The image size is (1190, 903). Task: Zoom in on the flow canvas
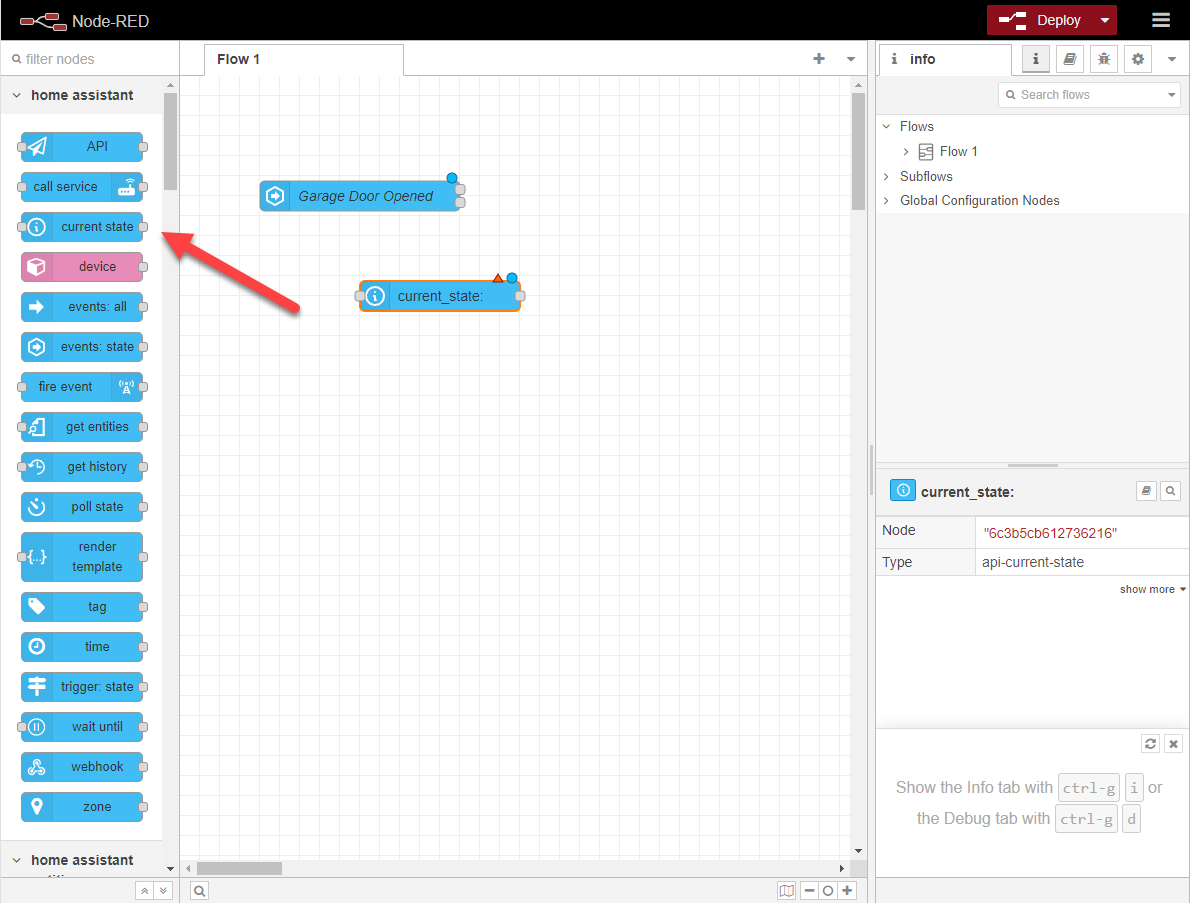coord(847,889)
